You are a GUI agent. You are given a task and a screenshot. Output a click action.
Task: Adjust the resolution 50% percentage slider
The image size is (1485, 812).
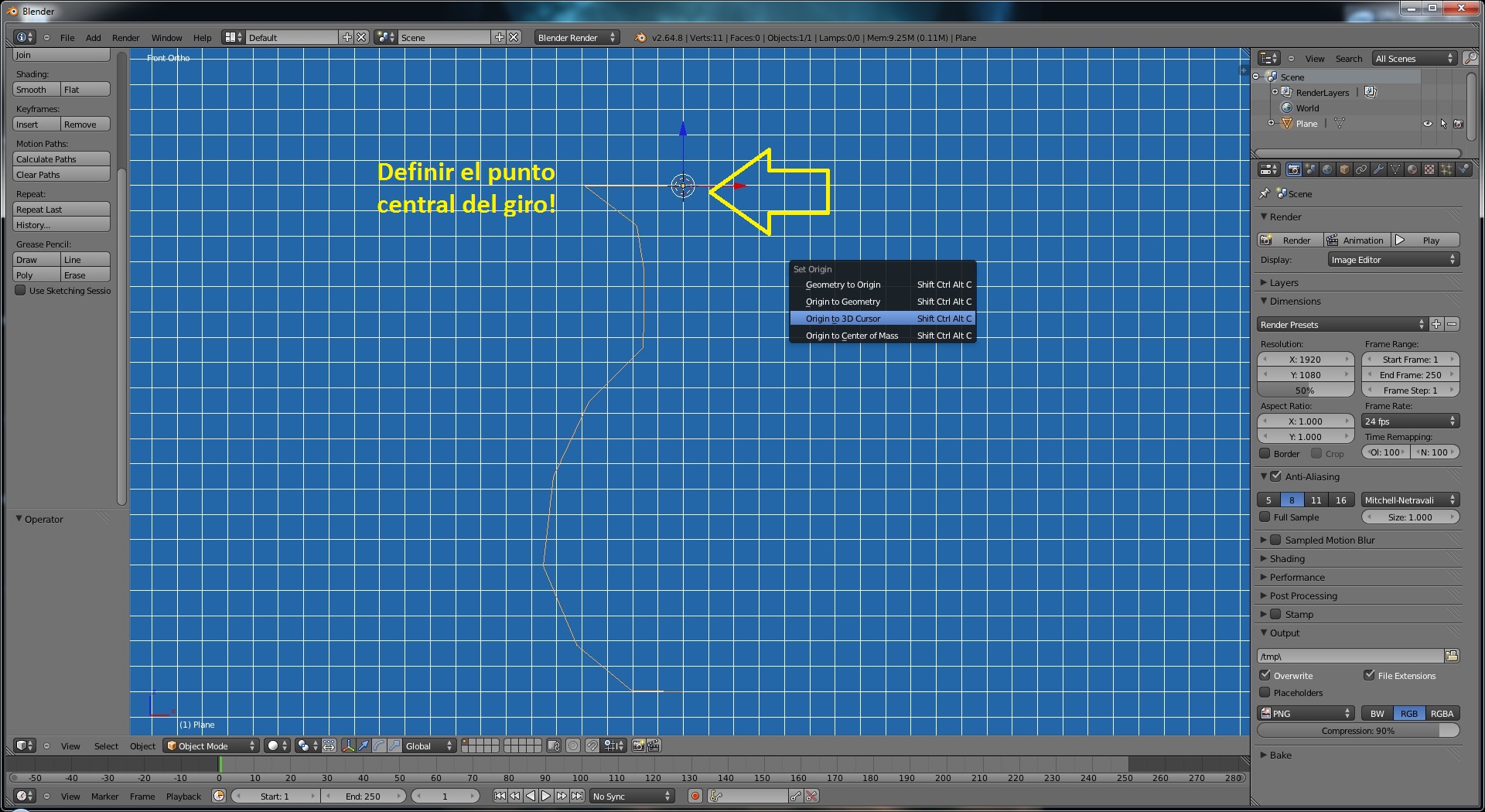click(x=1305, y=391)
